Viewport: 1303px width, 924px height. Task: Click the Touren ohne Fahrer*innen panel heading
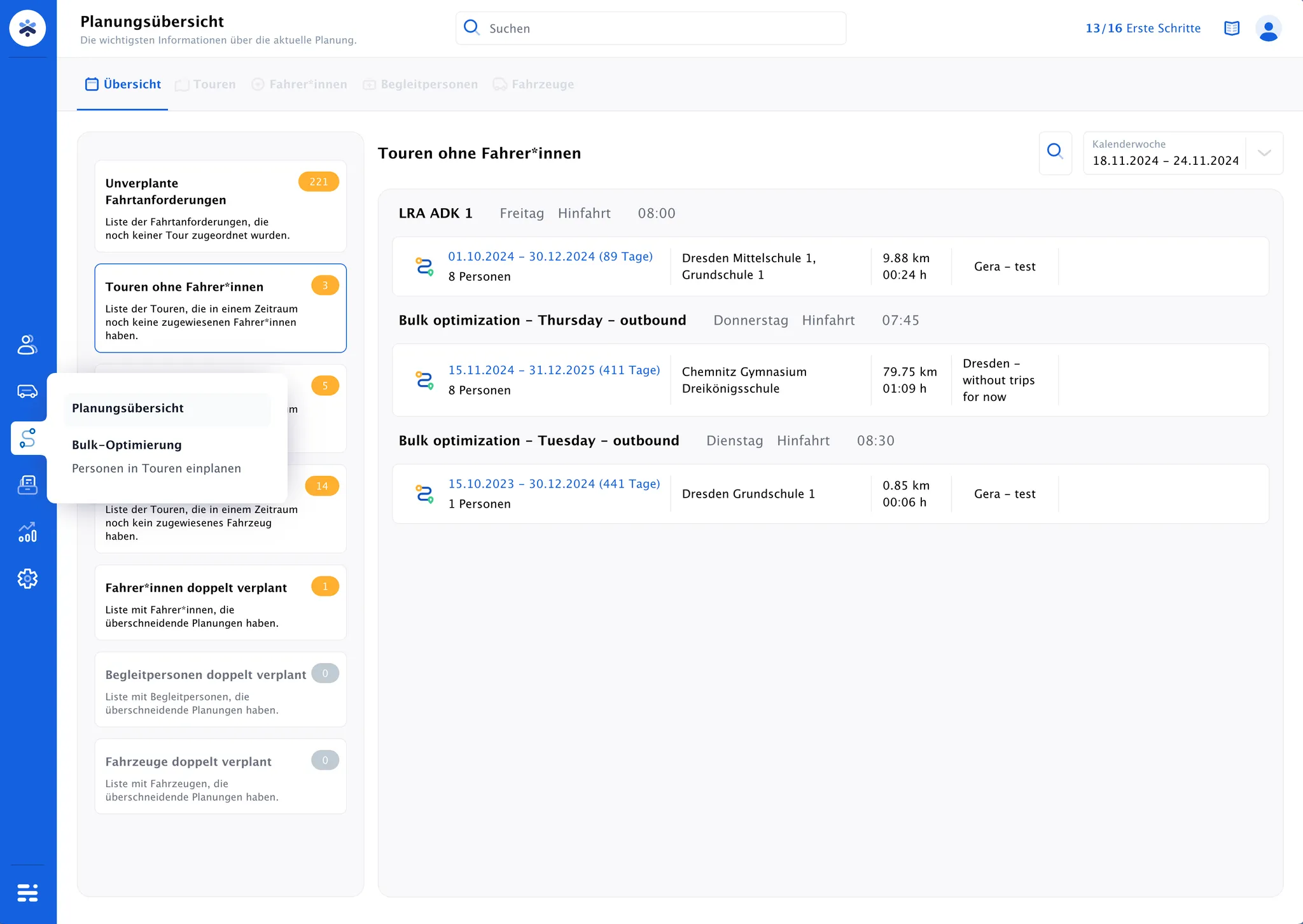479,153
